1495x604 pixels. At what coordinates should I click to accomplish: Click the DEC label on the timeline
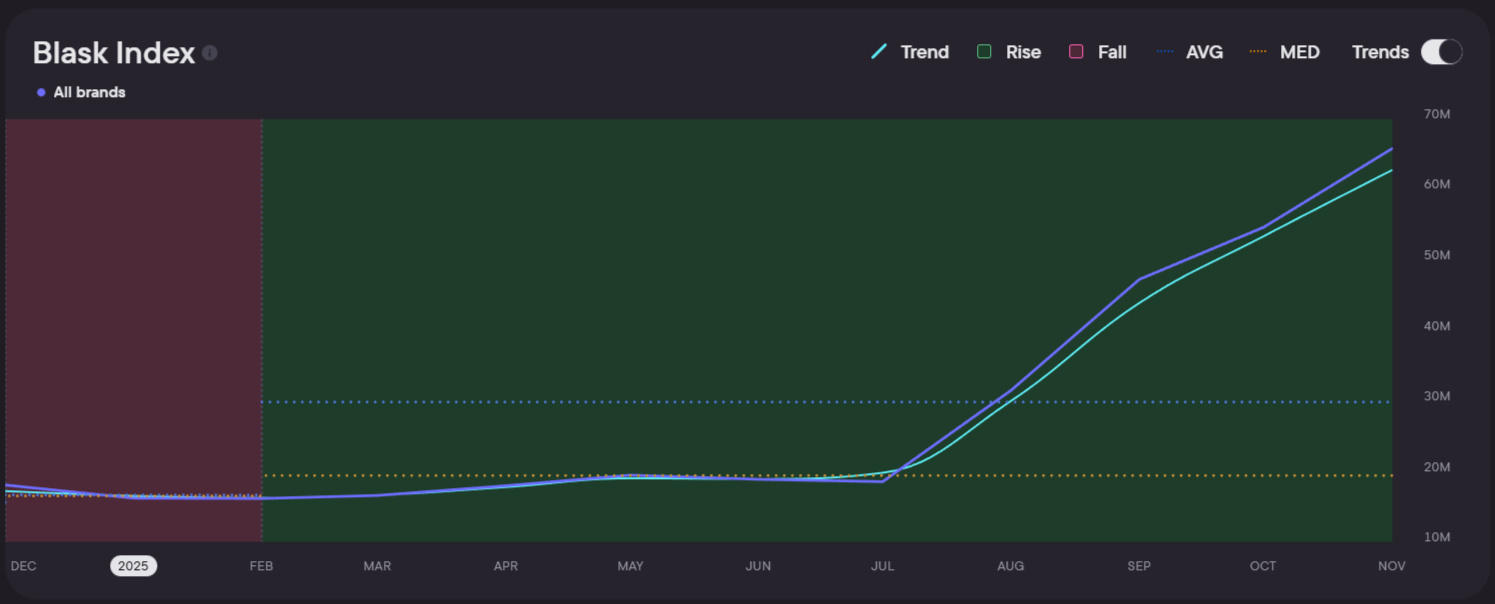coord(23,566)
